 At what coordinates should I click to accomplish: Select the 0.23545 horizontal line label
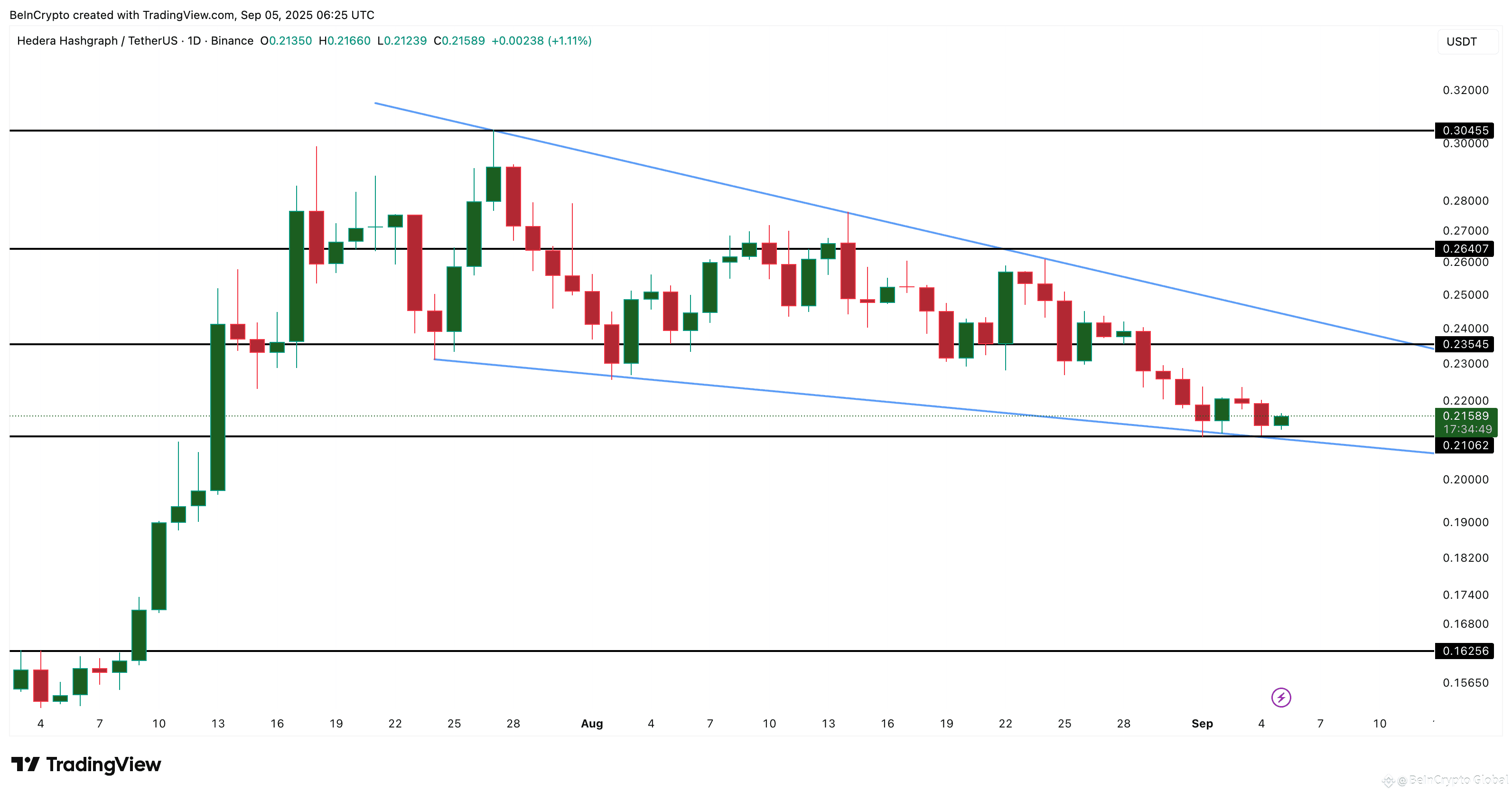tap(1465, 344)
